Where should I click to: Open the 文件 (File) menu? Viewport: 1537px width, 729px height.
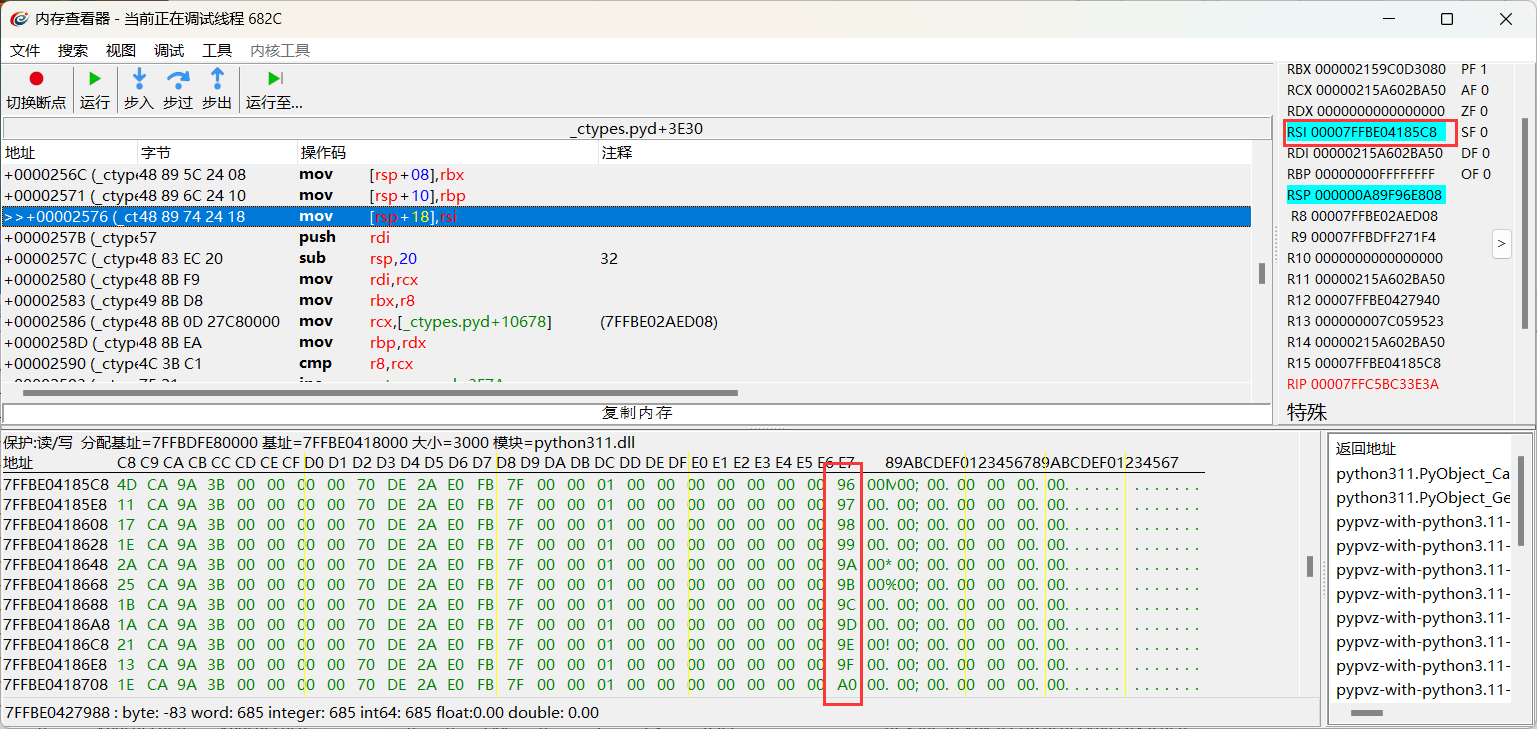click(25, 51)
